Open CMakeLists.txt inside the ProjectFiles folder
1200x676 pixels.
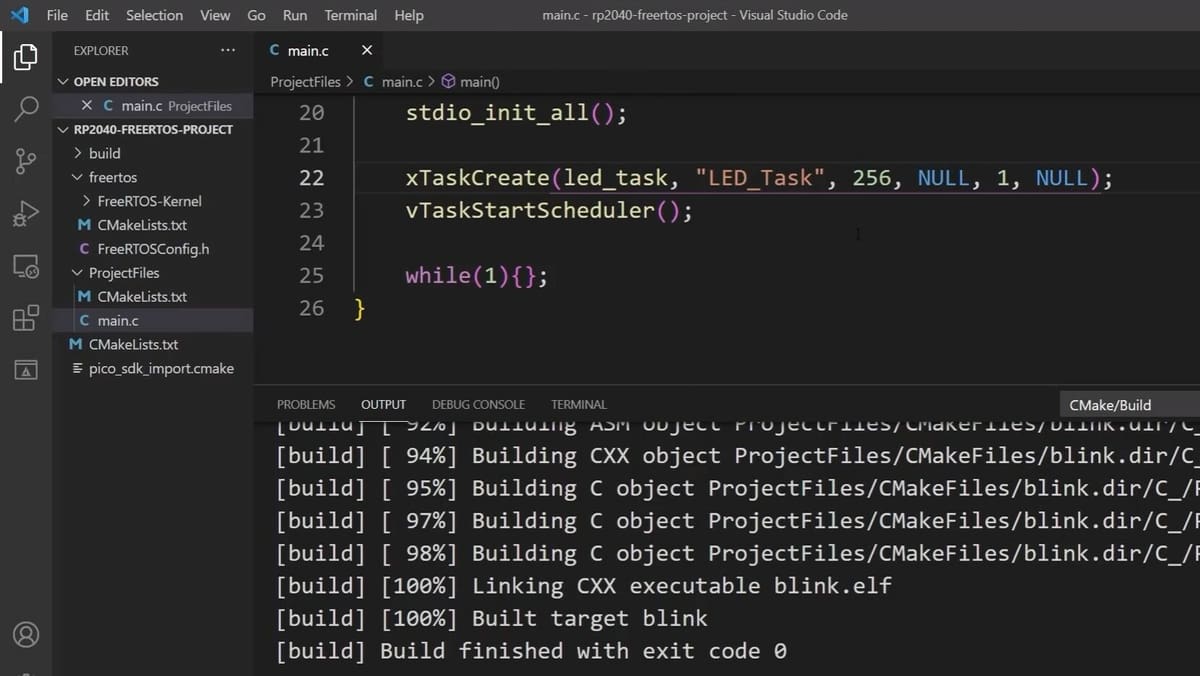coord(142,297)
